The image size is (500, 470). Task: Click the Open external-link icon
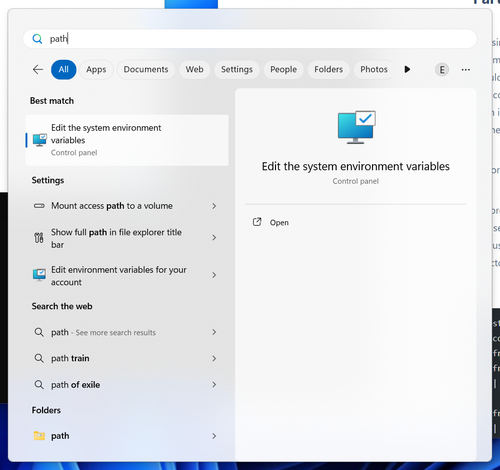[257, 222]
